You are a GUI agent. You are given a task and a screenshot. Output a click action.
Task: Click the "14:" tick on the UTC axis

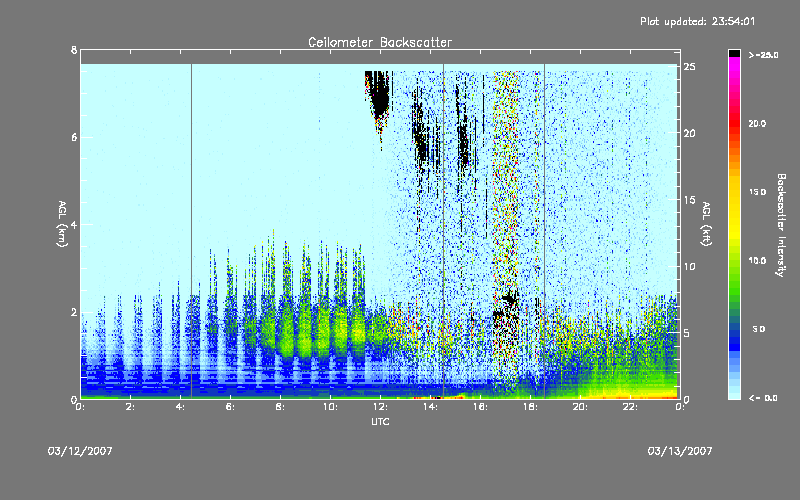[x=430, y=407]
